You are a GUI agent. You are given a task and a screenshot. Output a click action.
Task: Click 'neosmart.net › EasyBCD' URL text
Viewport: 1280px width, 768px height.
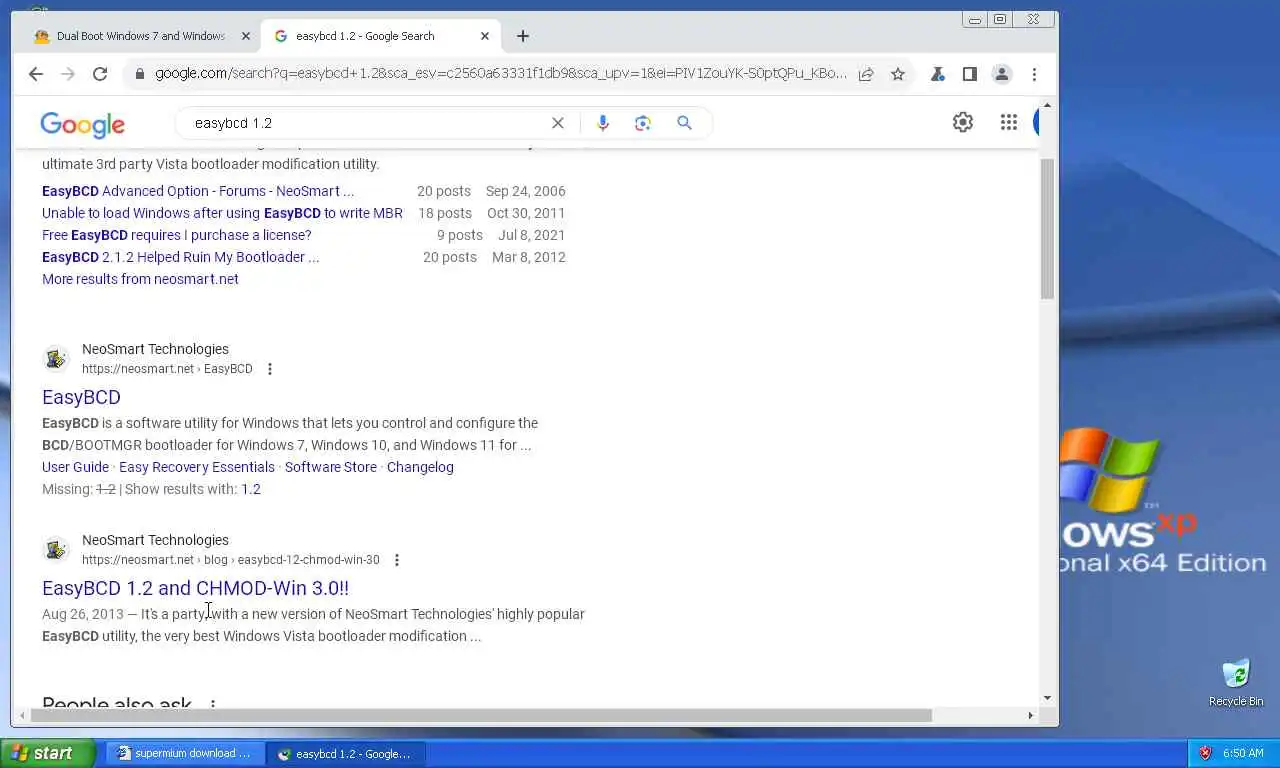pyautogui.click(x=167, y=369)
